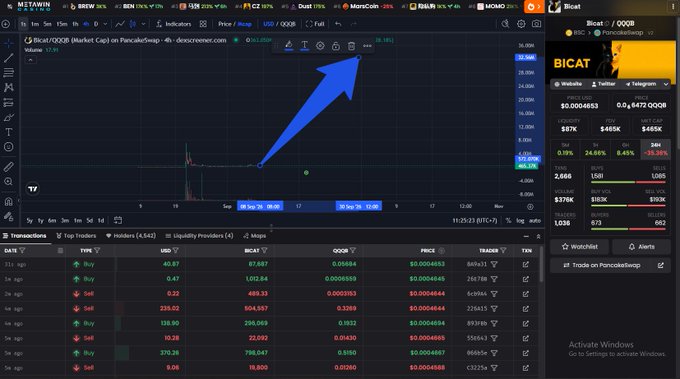Screen dimensions: 680x379
Task: Select the brush drawing tool
Action: click(x=8, y=118)
